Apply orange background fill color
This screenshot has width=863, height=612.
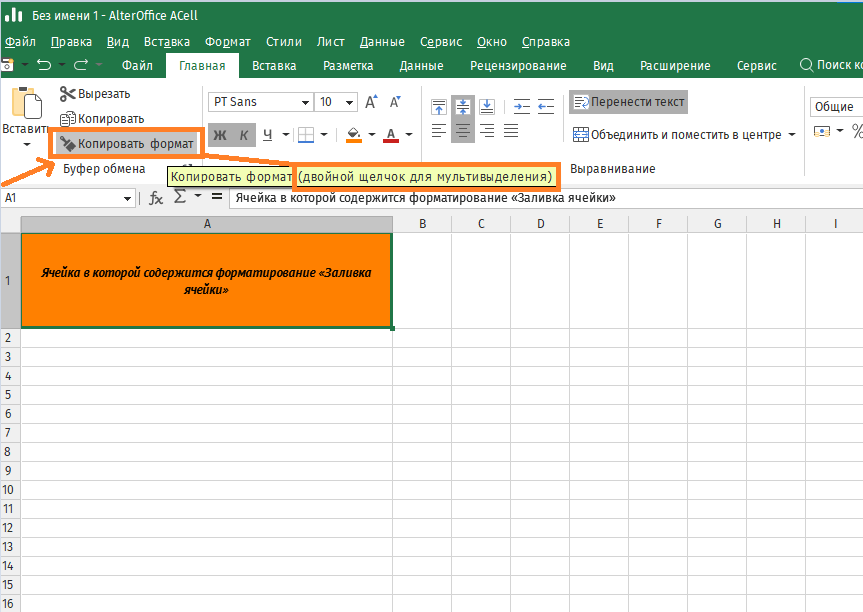click(x=353, y=135)
